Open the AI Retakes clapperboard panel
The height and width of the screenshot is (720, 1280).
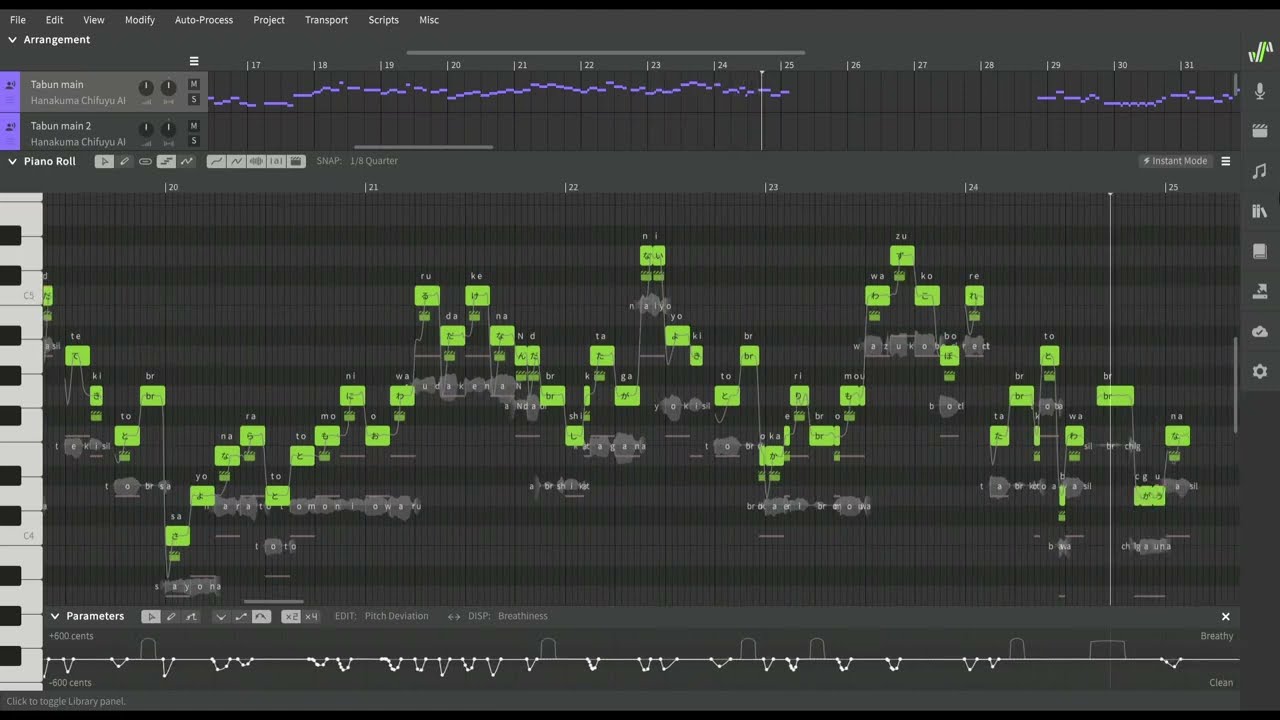[1260, 131]
